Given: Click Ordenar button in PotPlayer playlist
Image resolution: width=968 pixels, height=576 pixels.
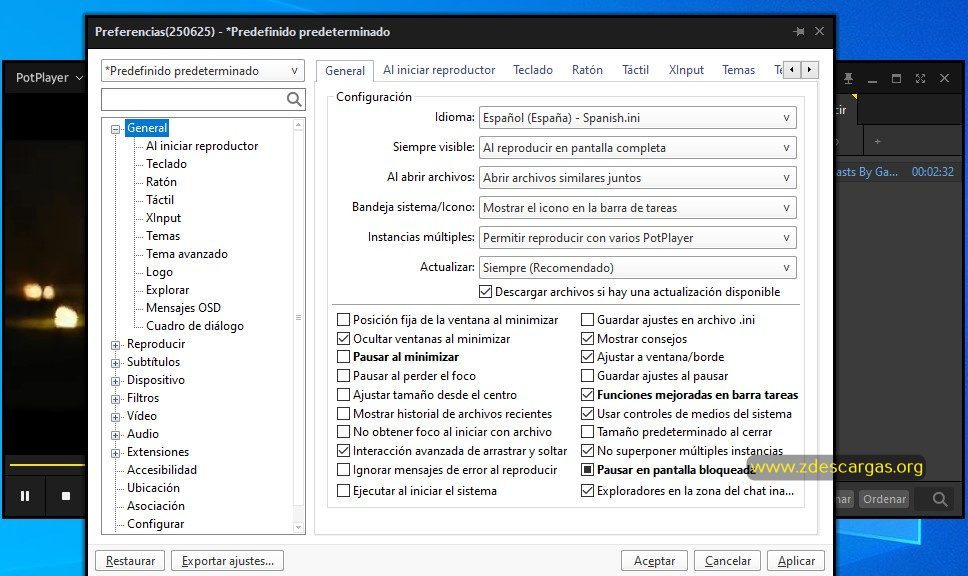Looking at the screenshot, I should 884,499.
